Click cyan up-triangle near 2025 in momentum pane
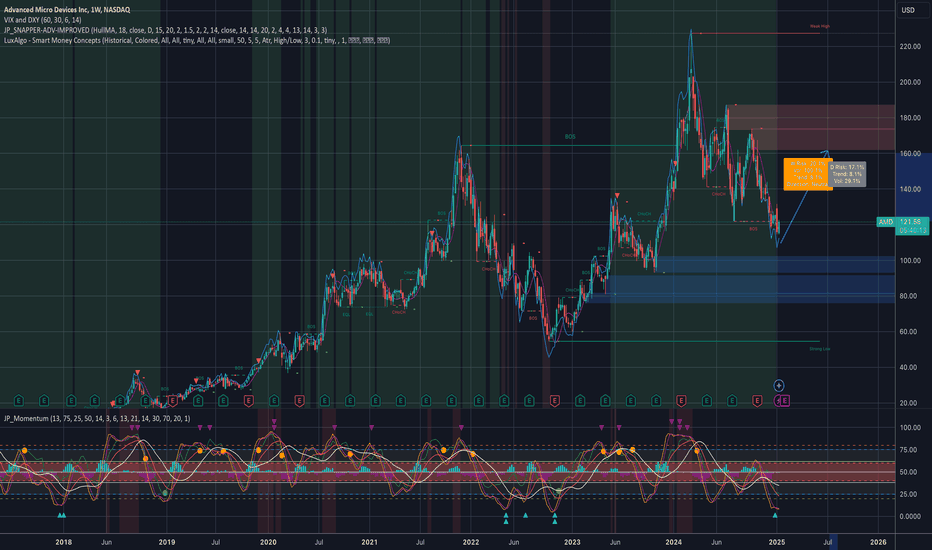The width and height of the screenshot is (932, 550). pos(774,516)
